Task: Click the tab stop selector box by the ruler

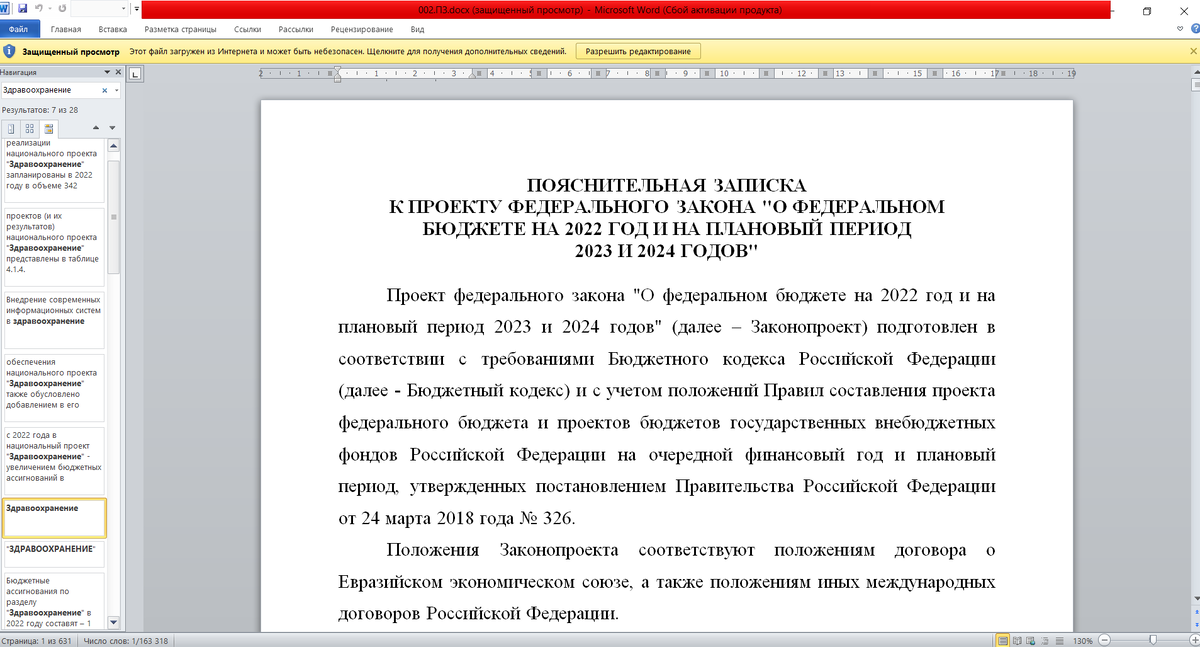Action: pyautogui.click(x=135, y=73)
